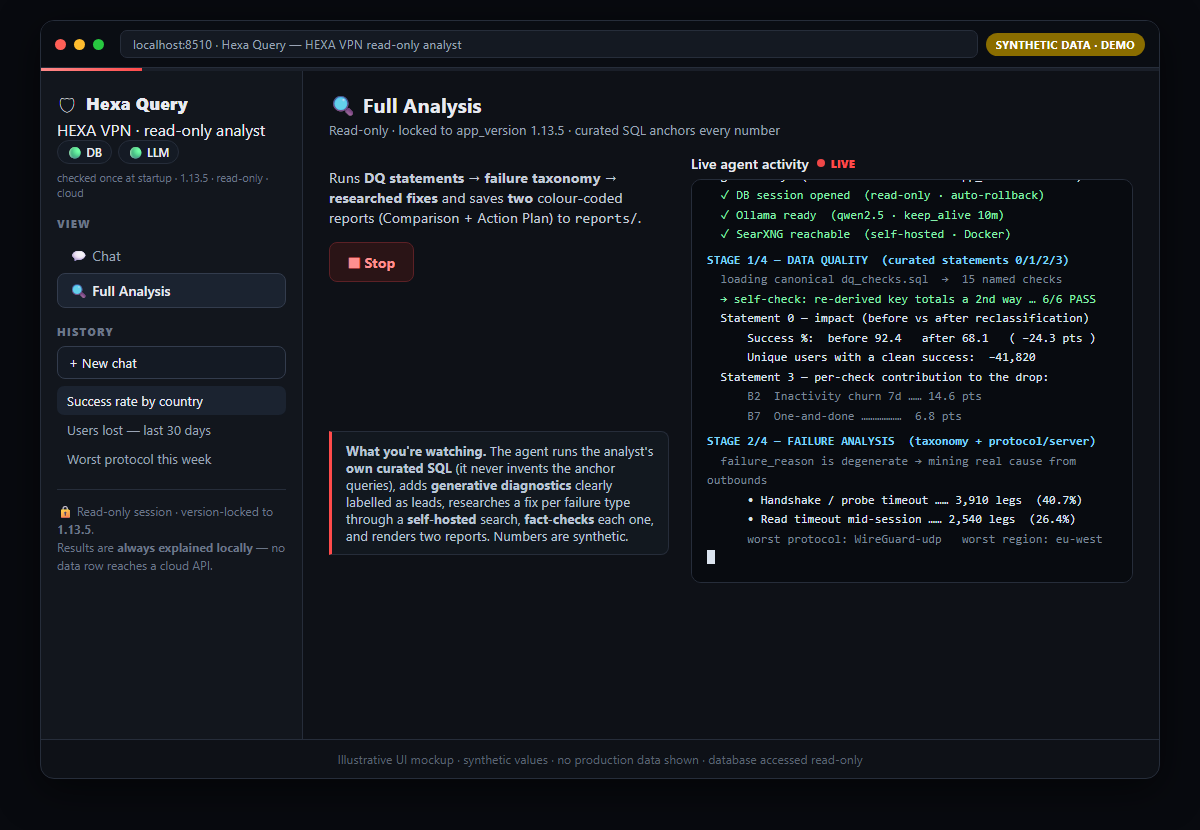Click the 'What you're watching' info box

pyautogui.click(x=499, y=493)
